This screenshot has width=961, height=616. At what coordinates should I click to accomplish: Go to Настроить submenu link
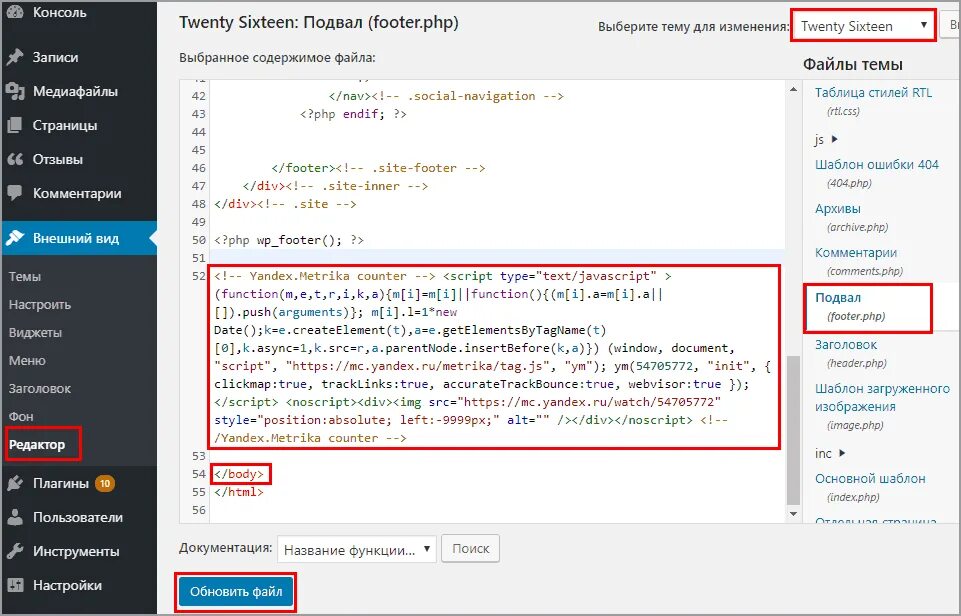40,305
